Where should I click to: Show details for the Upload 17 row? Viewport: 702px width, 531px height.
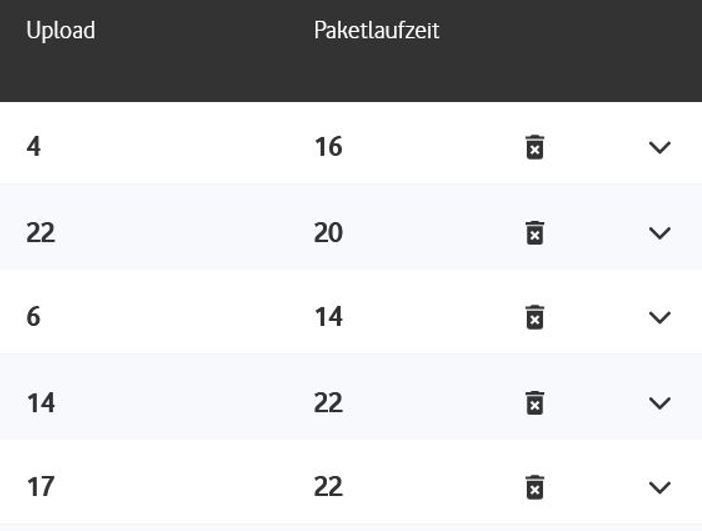coord(659,487)
